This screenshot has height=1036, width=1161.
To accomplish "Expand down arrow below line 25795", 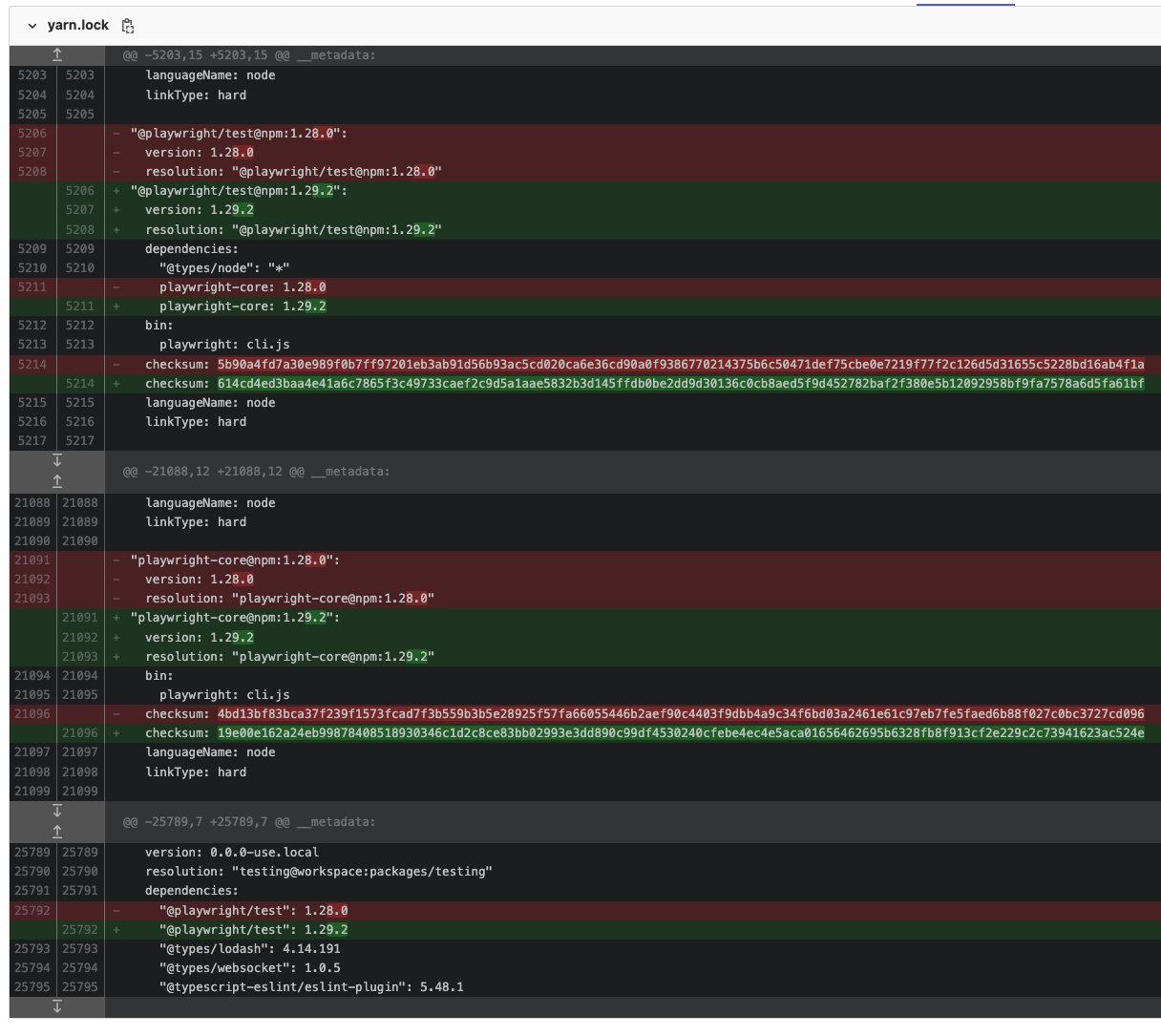I will click(57, 1006).
